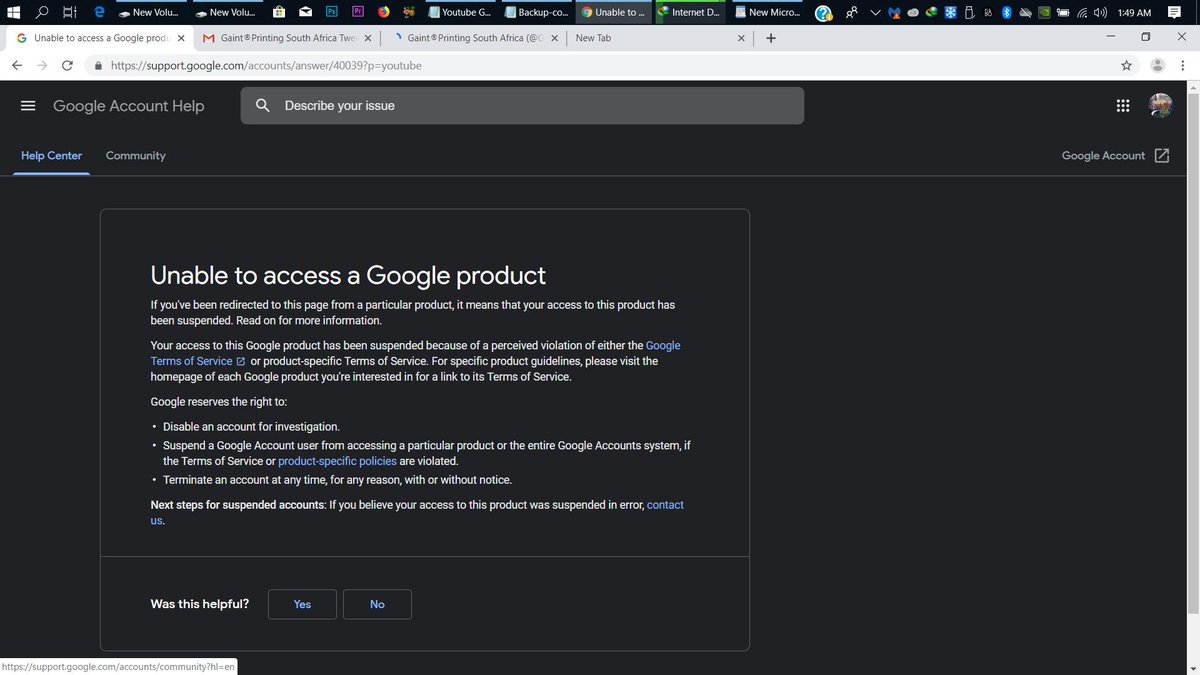Launch Firefox from the taskbar
The width and height of the screenshot is (1200, 675).
click(x=384, y=12)
